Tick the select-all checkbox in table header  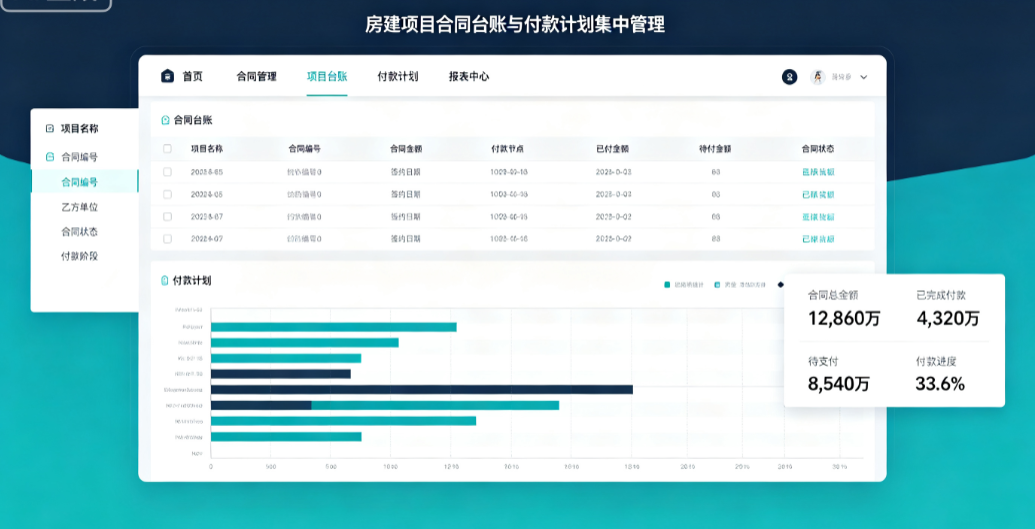click(167, 149)
